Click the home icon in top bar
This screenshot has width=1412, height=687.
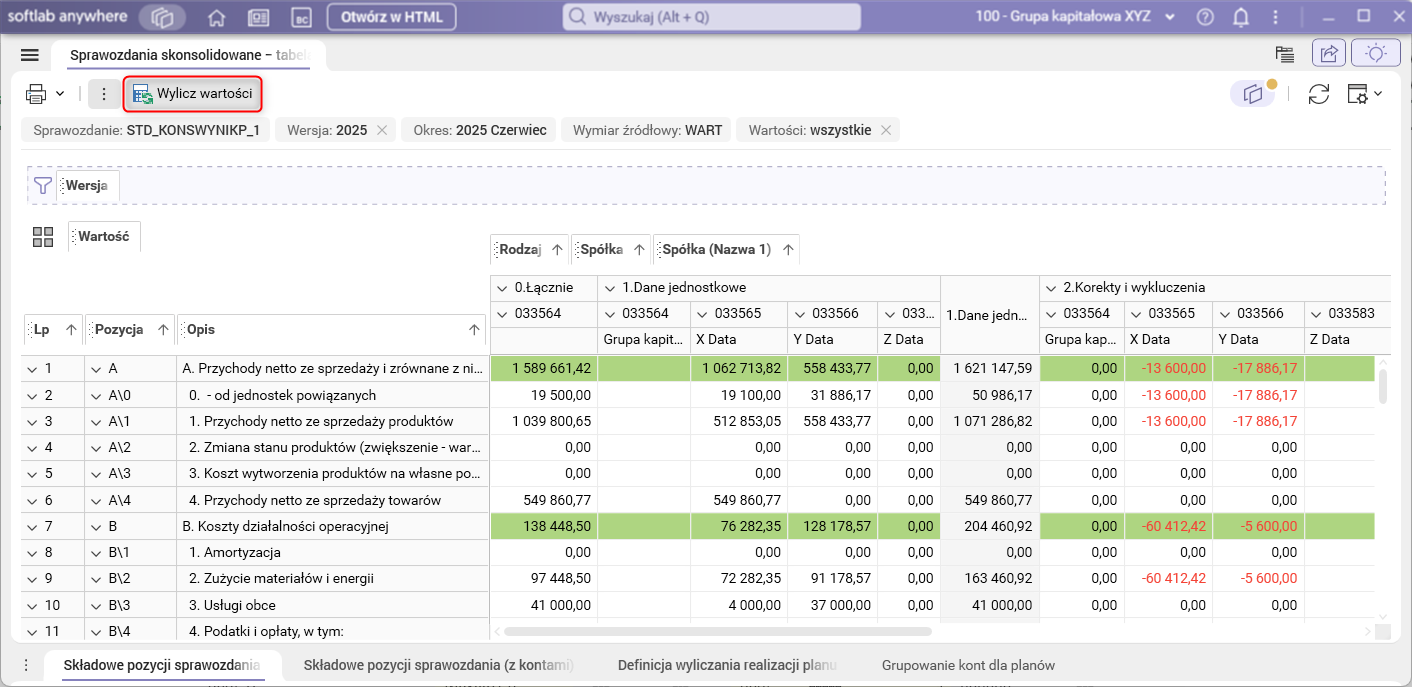(x=216, y=18)
